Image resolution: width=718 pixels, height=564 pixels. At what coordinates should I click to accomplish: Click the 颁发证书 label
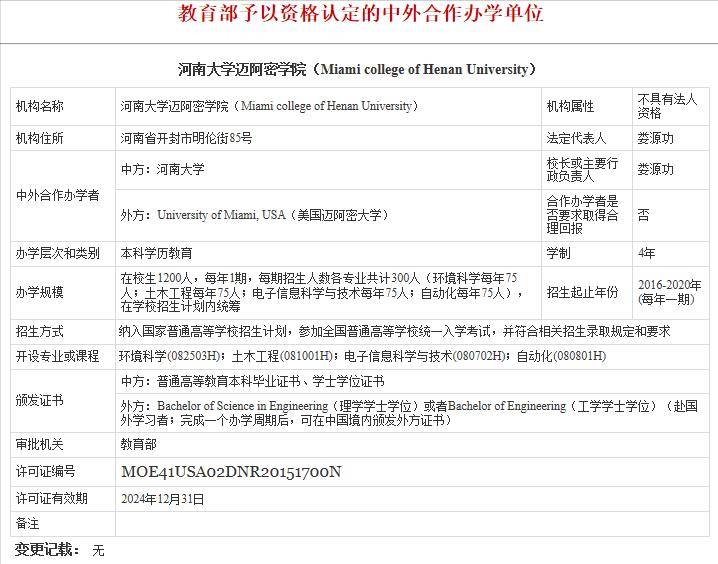(39, 401)
